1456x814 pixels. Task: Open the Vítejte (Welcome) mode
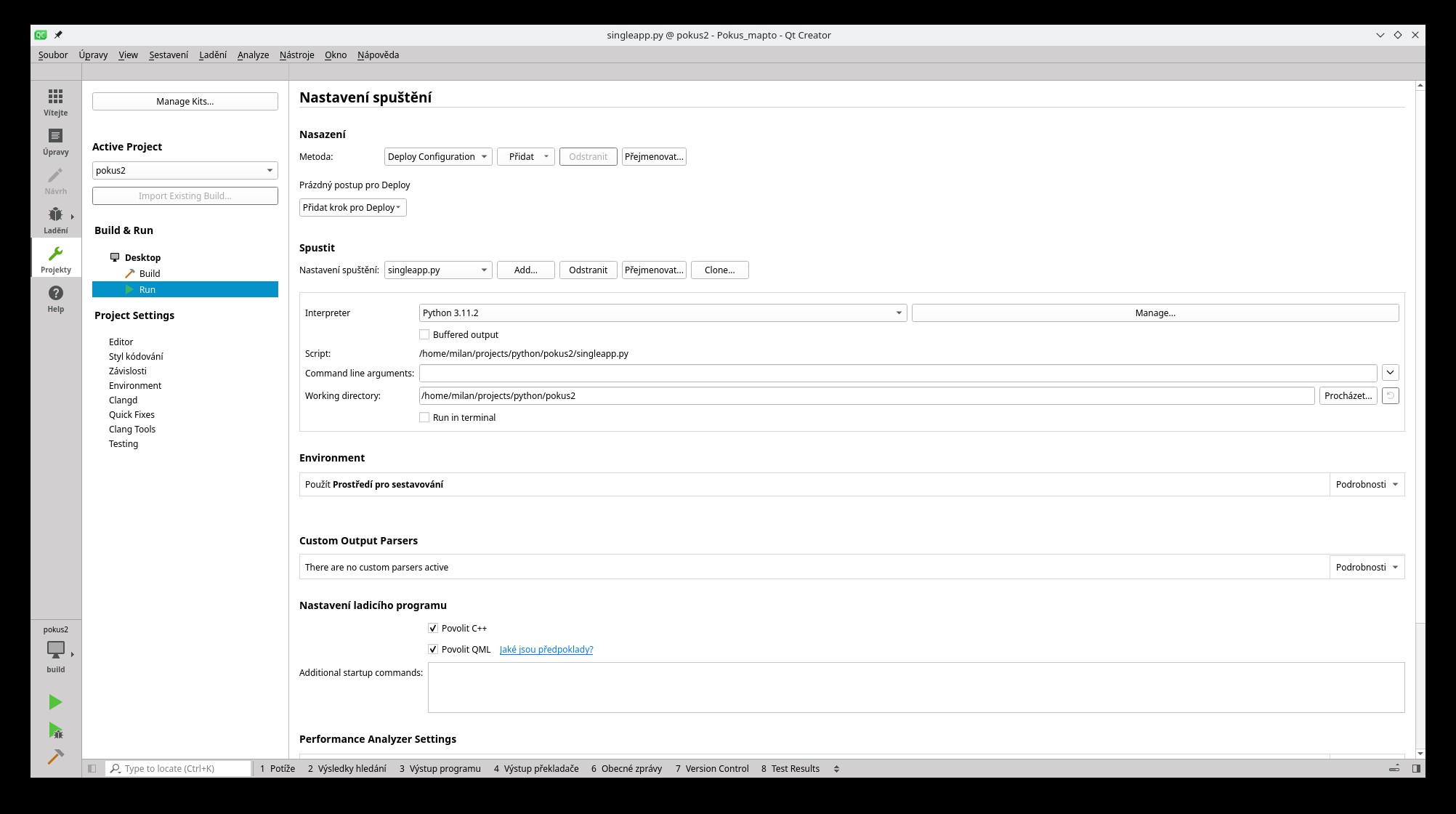55,102
